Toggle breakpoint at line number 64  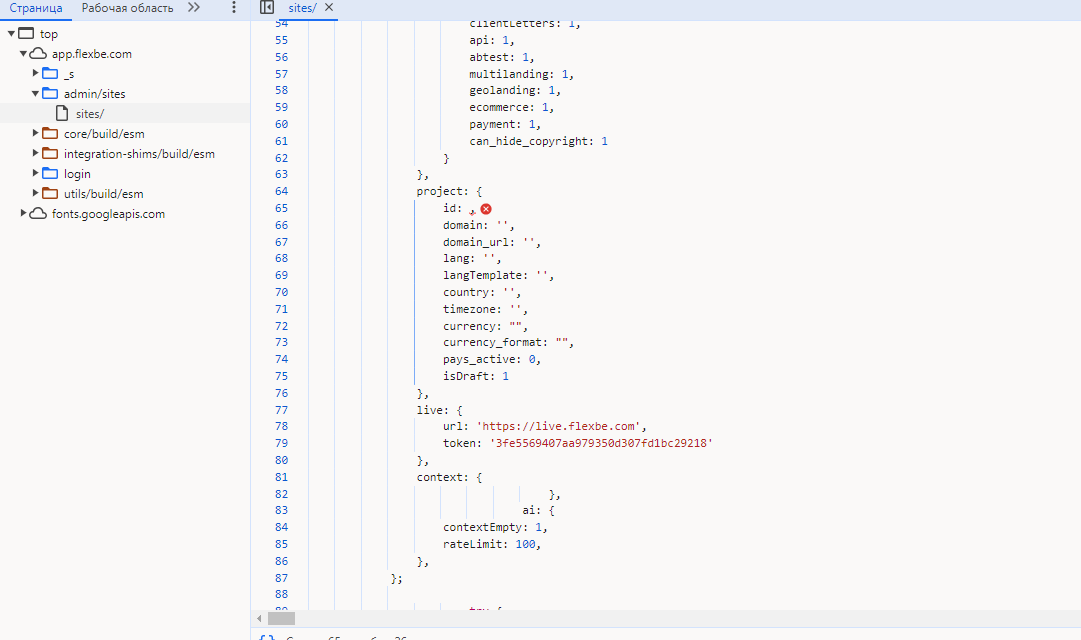click(x=280, y=192)
